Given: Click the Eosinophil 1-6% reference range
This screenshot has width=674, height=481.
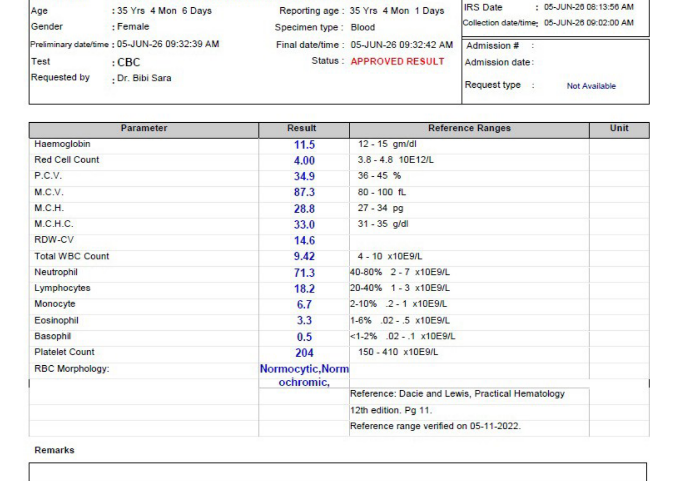Looking at the screenshot, I should [400, 320].
